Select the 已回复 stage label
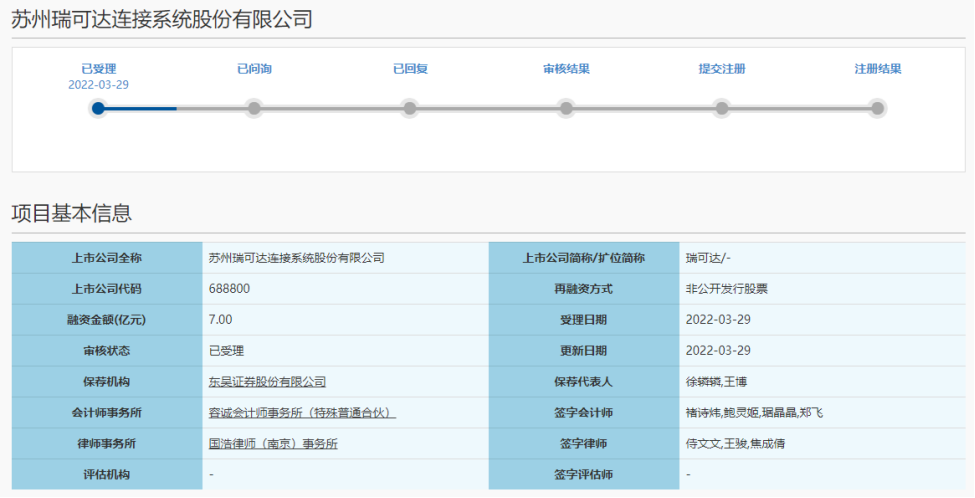 (410, 69)
